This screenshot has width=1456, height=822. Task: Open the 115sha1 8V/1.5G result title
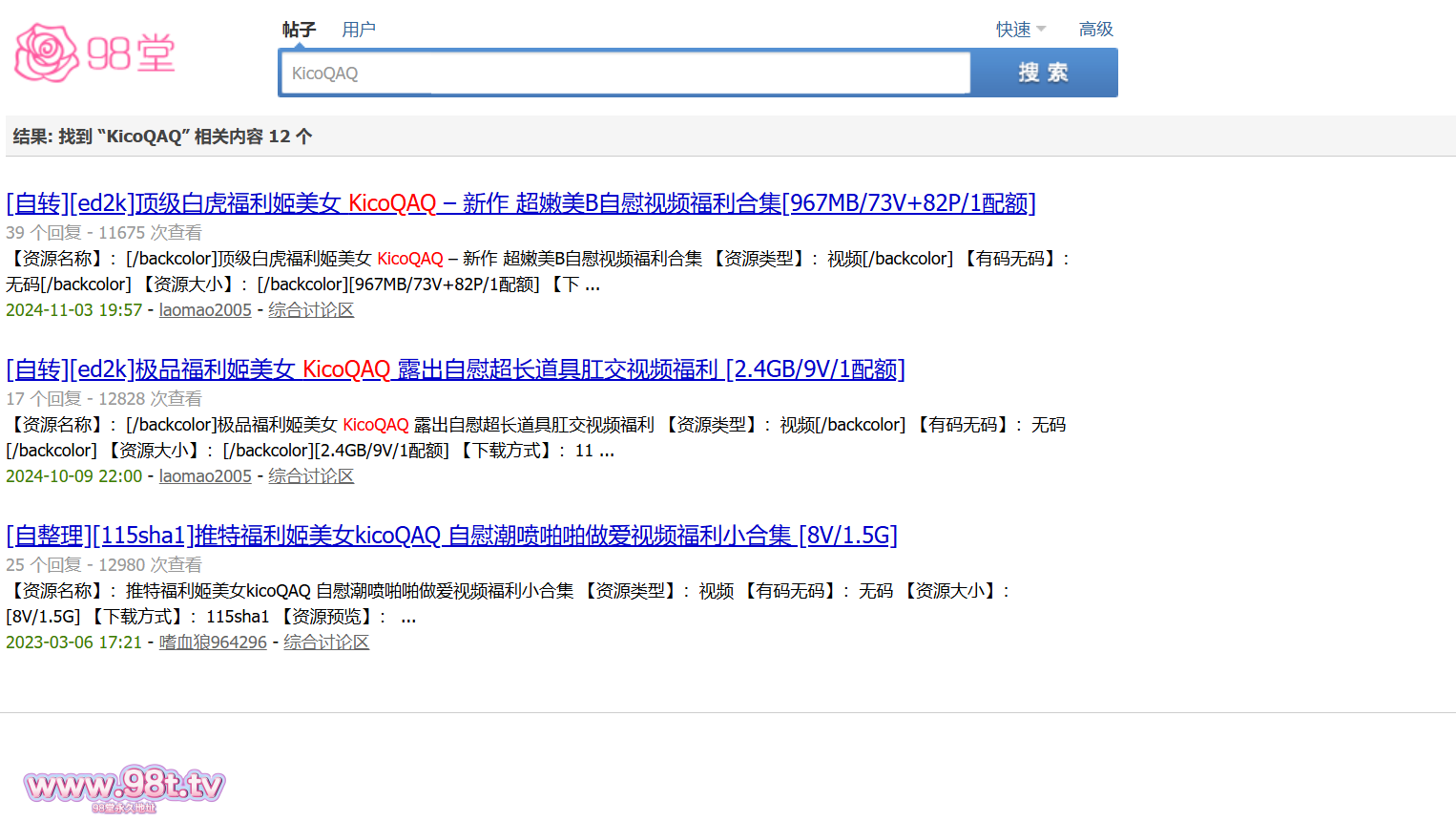click(x=451, y=536)
